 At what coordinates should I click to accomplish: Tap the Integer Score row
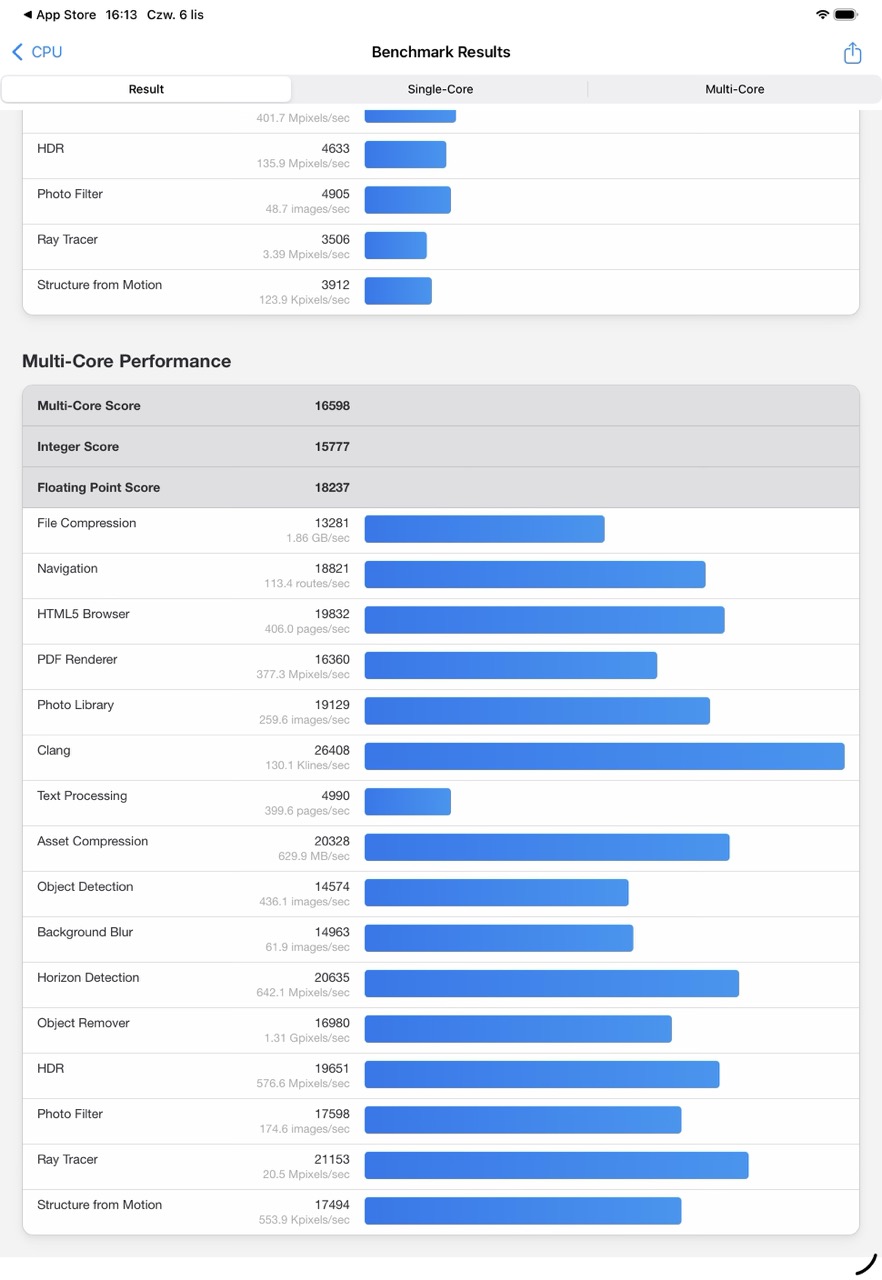click(x=440, y=447)
